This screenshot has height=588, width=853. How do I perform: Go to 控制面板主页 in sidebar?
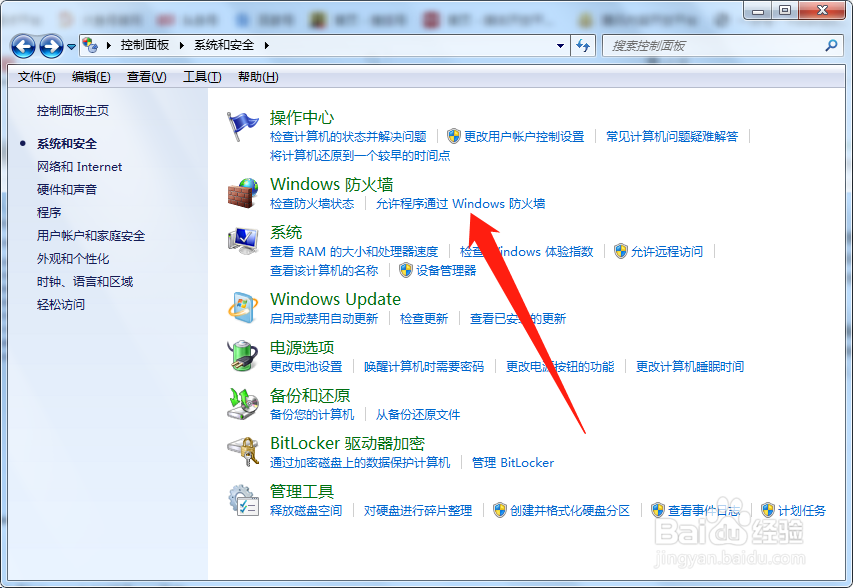(73, 110)
